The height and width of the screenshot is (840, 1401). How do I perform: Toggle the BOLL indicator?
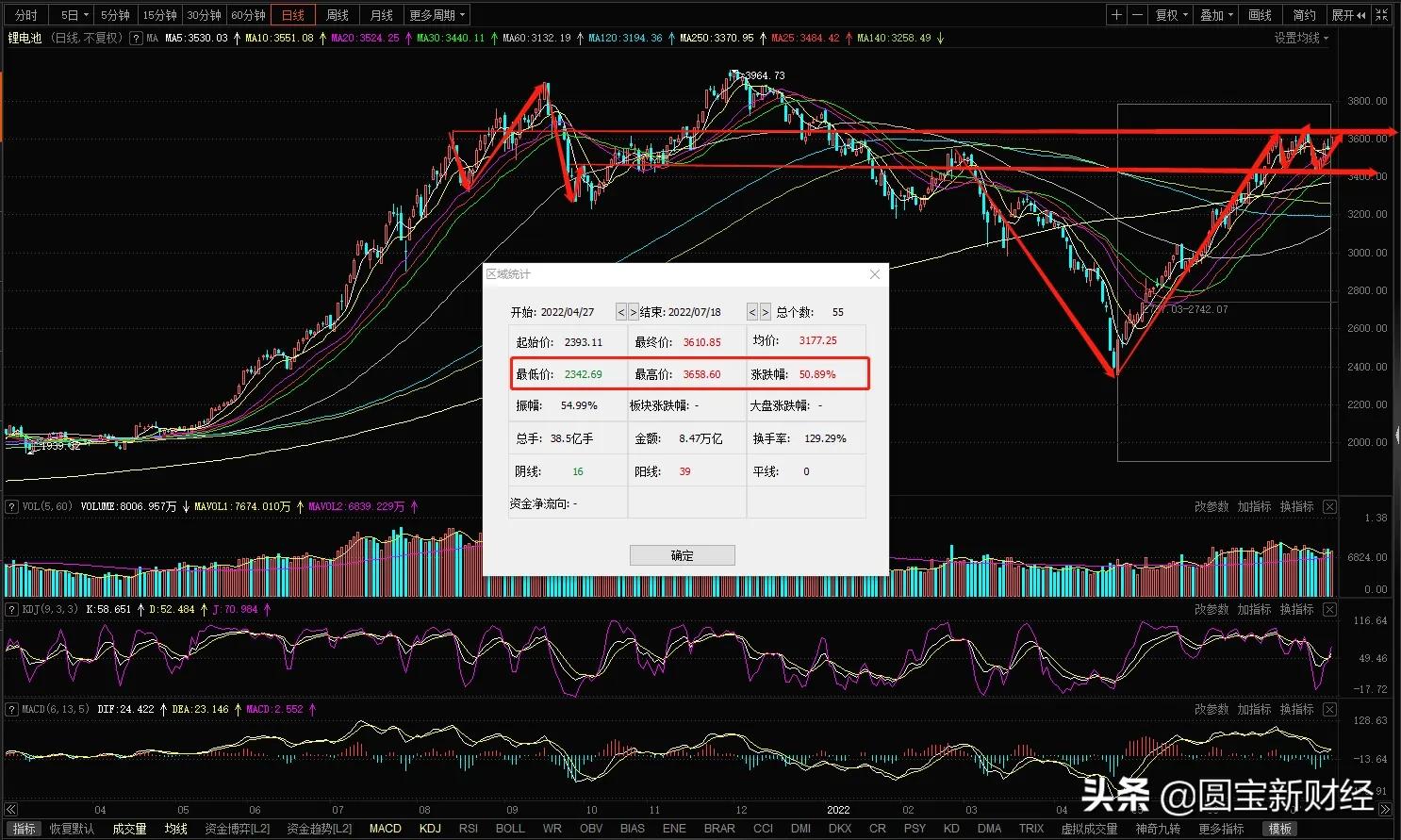coord(510,829)
